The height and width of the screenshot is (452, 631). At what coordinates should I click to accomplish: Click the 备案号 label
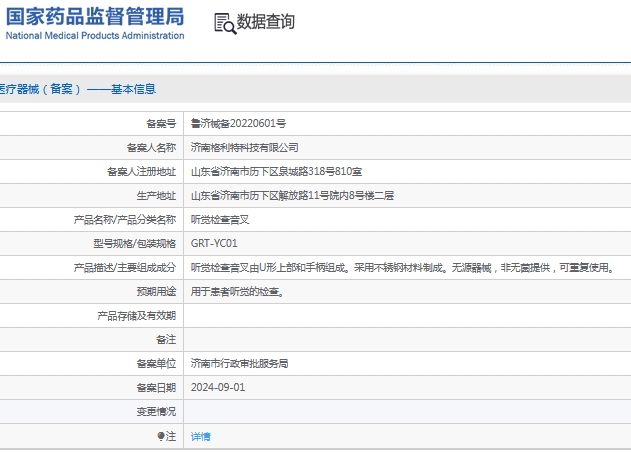click(x=161, y=124)
